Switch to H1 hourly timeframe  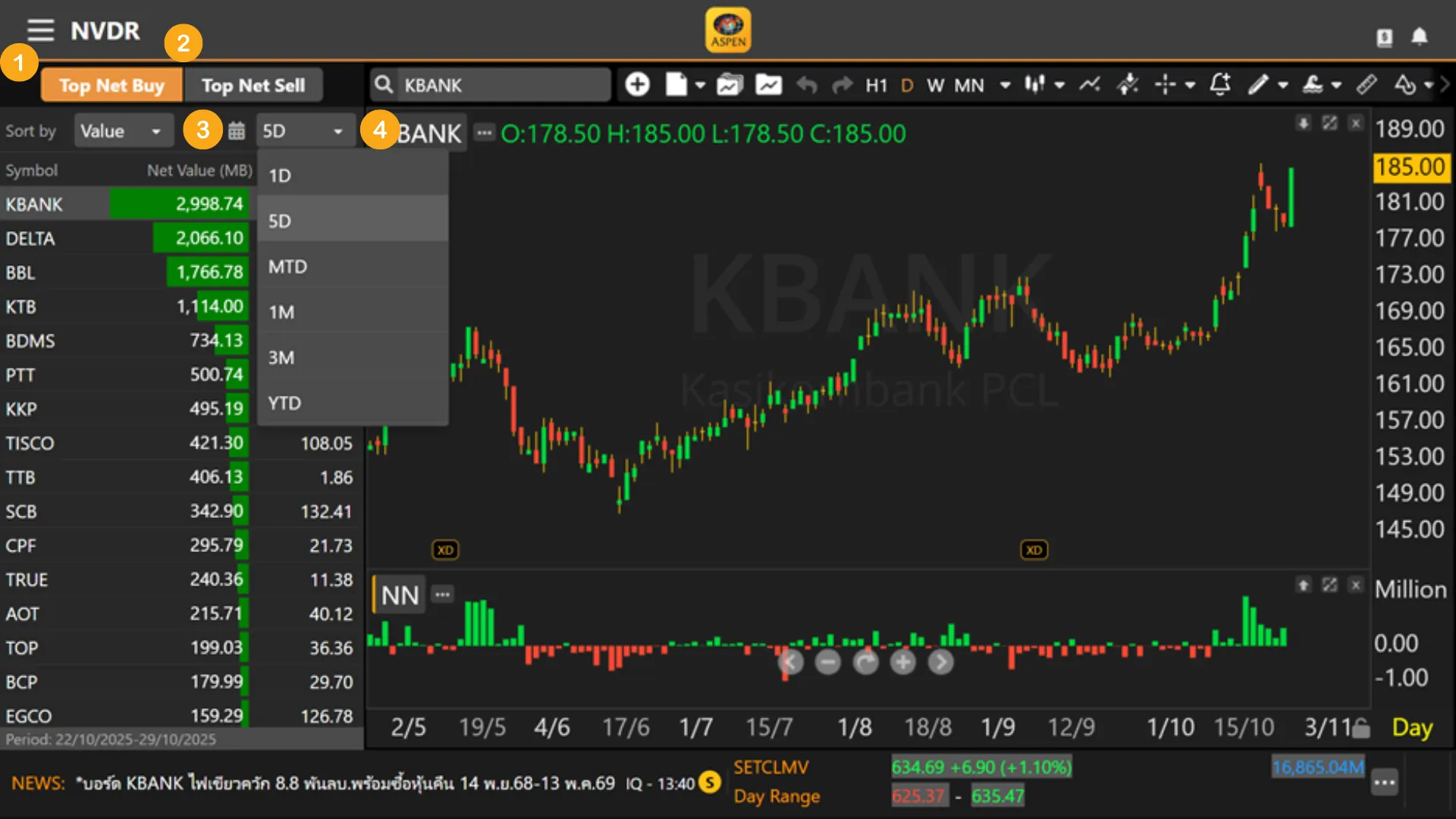click(x=876, y=85)
